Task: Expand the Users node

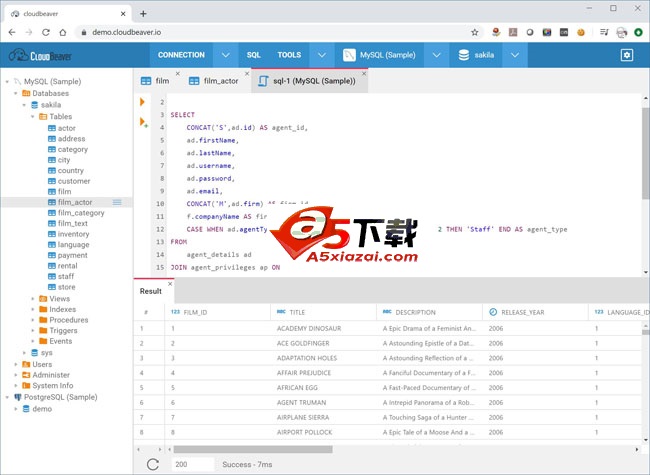Action: pyautogui.click(x=16, y=364)
